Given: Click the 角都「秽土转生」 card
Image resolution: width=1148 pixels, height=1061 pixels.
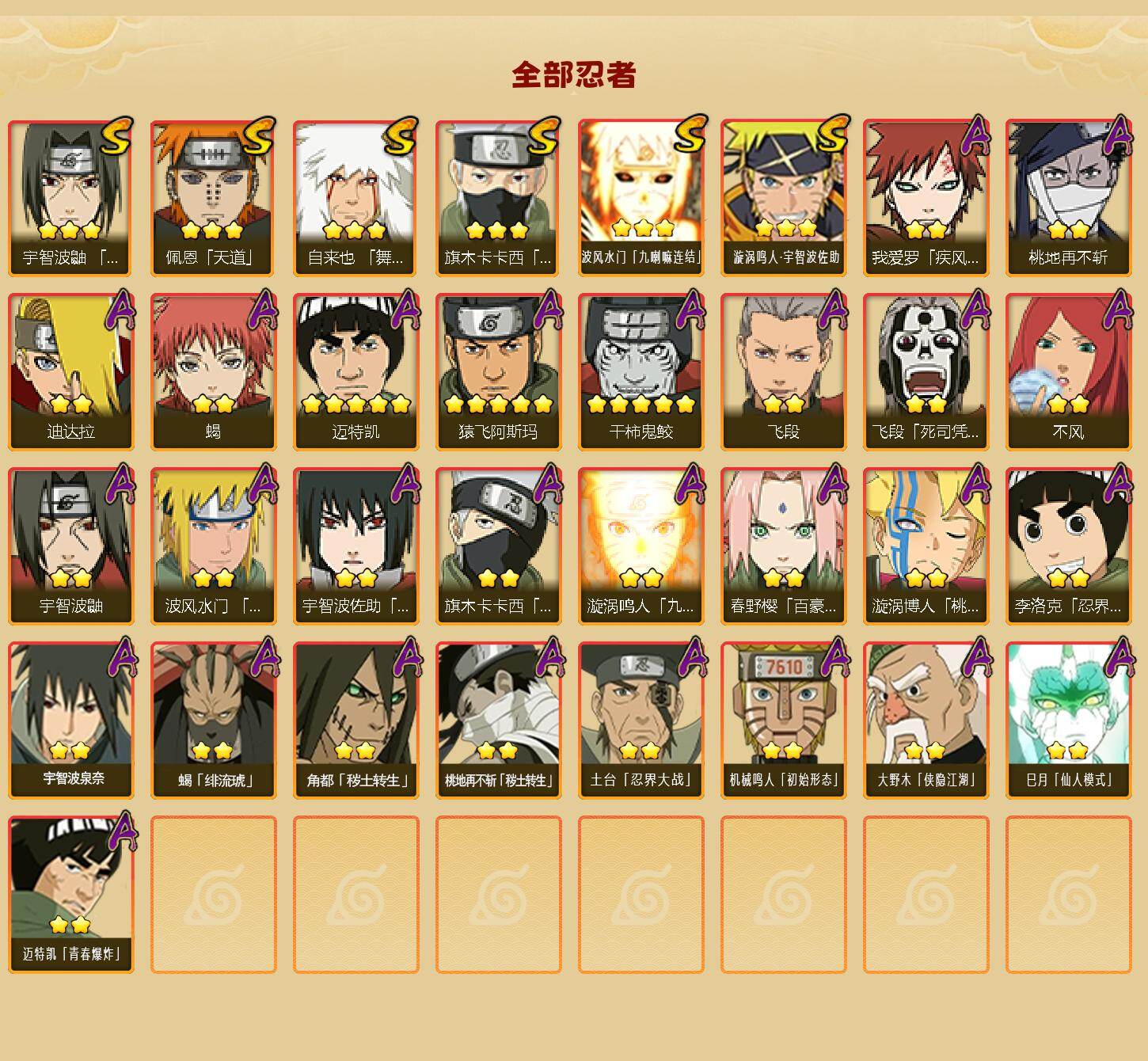Looking at the screenshot, I should pyautogui.click(x=356, y=721).
